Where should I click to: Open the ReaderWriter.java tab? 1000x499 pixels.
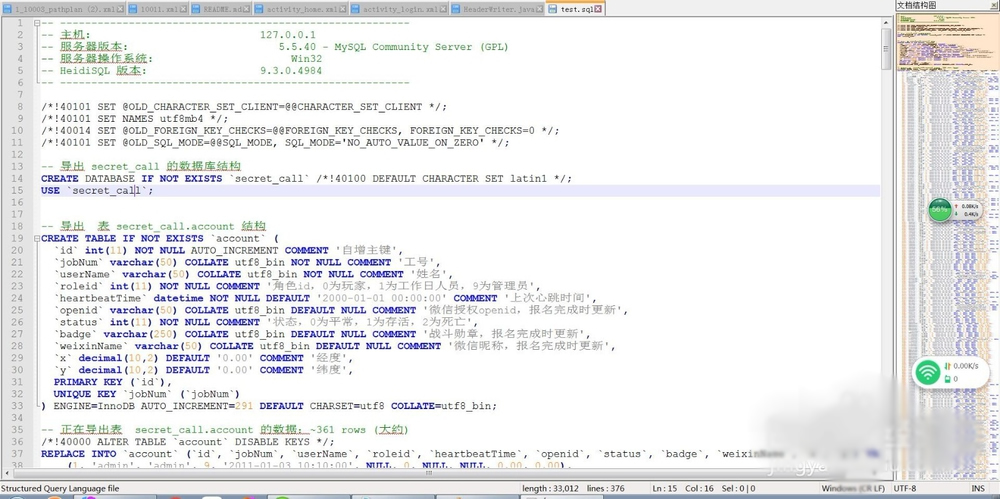497,9
